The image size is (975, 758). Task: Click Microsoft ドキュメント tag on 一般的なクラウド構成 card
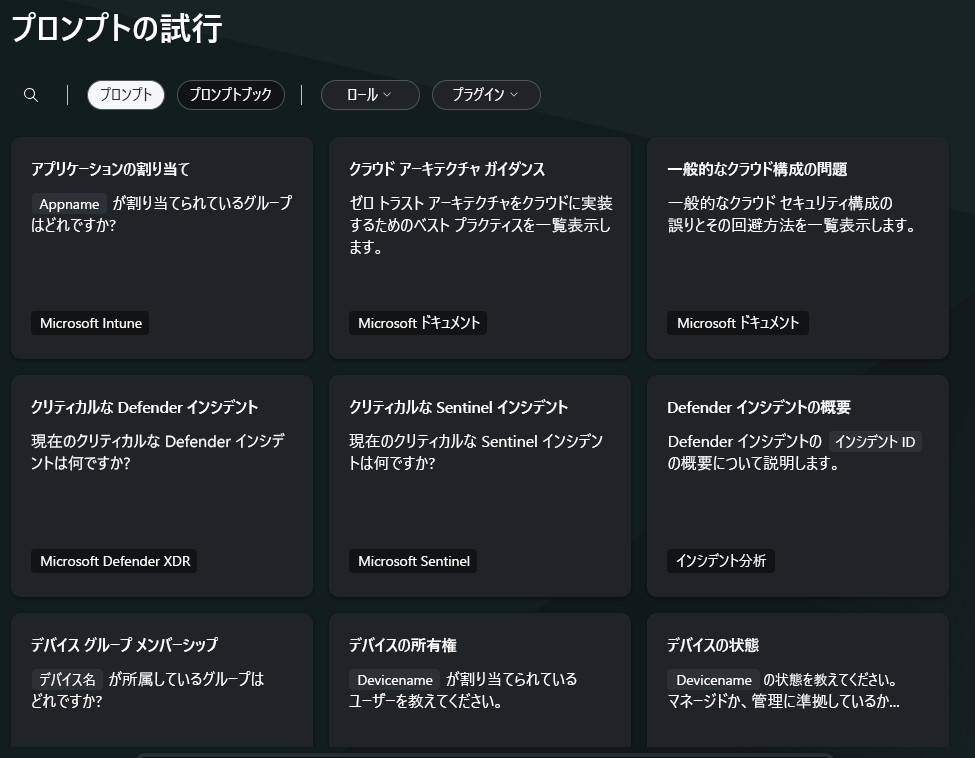click(737, 323)
